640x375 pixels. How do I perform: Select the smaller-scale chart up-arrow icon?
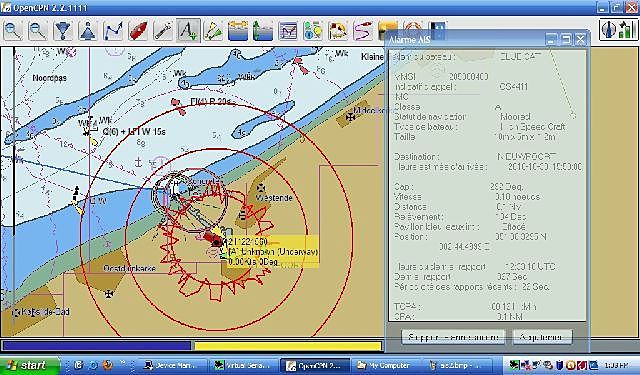pyautogui.click(x=88, y=31)
